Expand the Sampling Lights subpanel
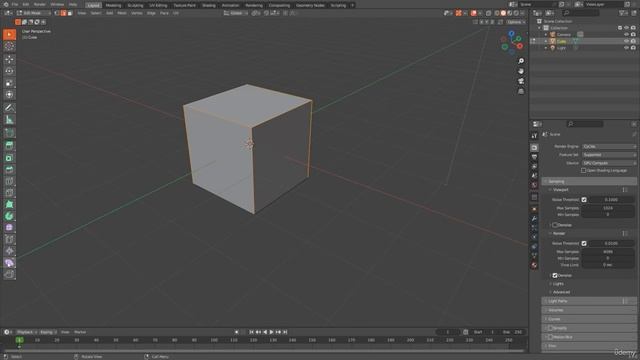Image resolution: width=640 pixels, height=360 pixels. tap(558, 284)
